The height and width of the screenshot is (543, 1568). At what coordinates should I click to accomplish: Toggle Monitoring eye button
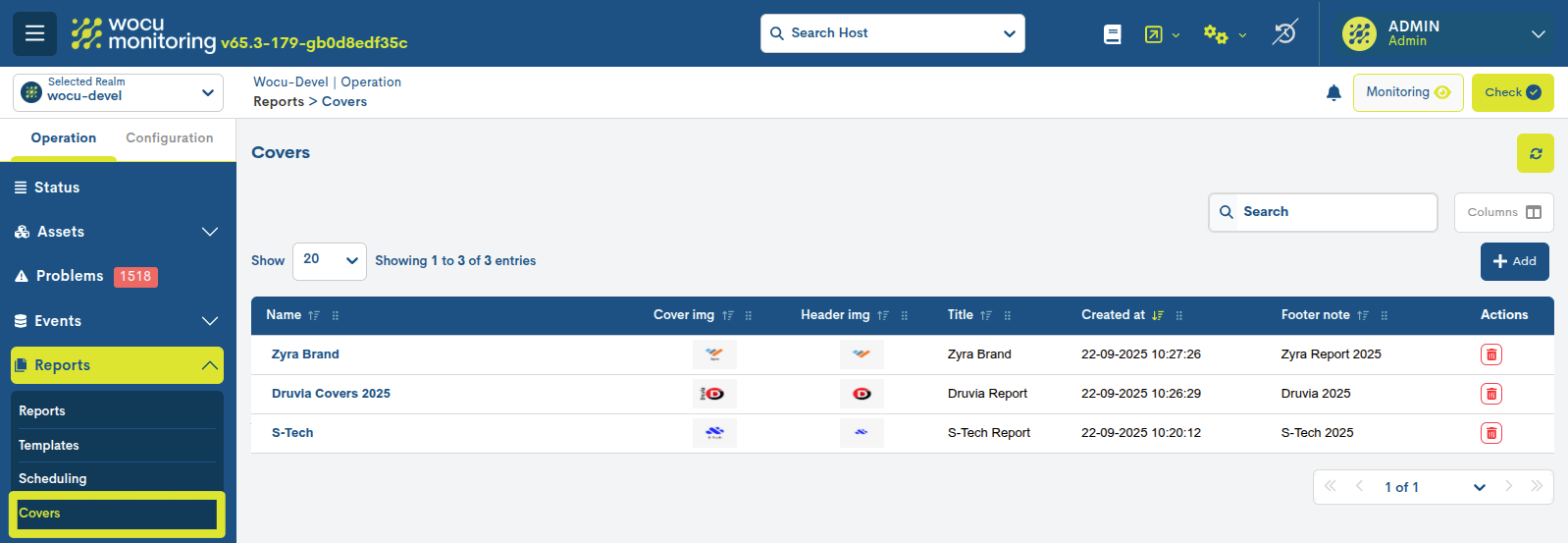(x=1407, y=92)
